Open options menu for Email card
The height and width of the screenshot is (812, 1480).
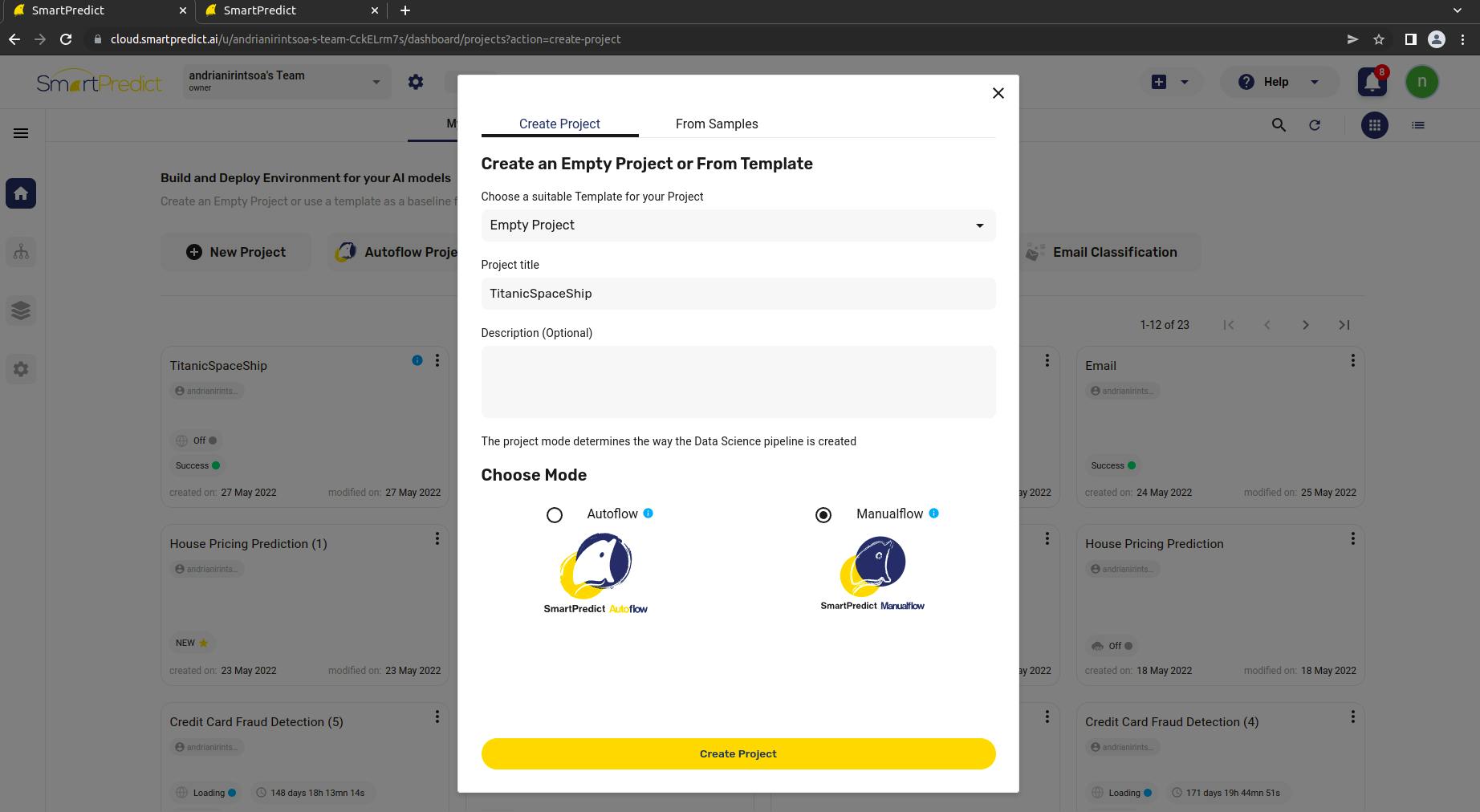[x=1352, y=361]
